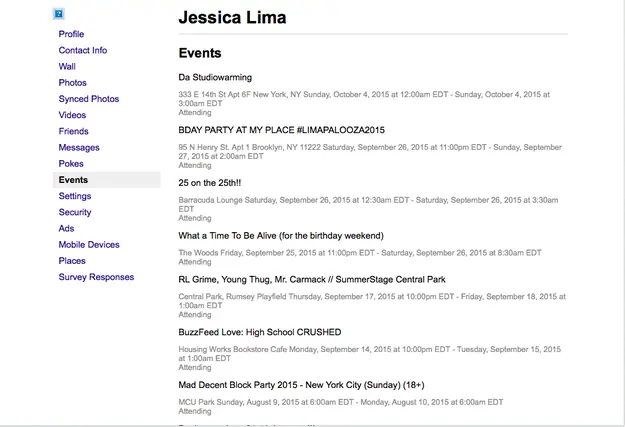
Task: Go to Contact Info section
Action: tap(82, 50)
